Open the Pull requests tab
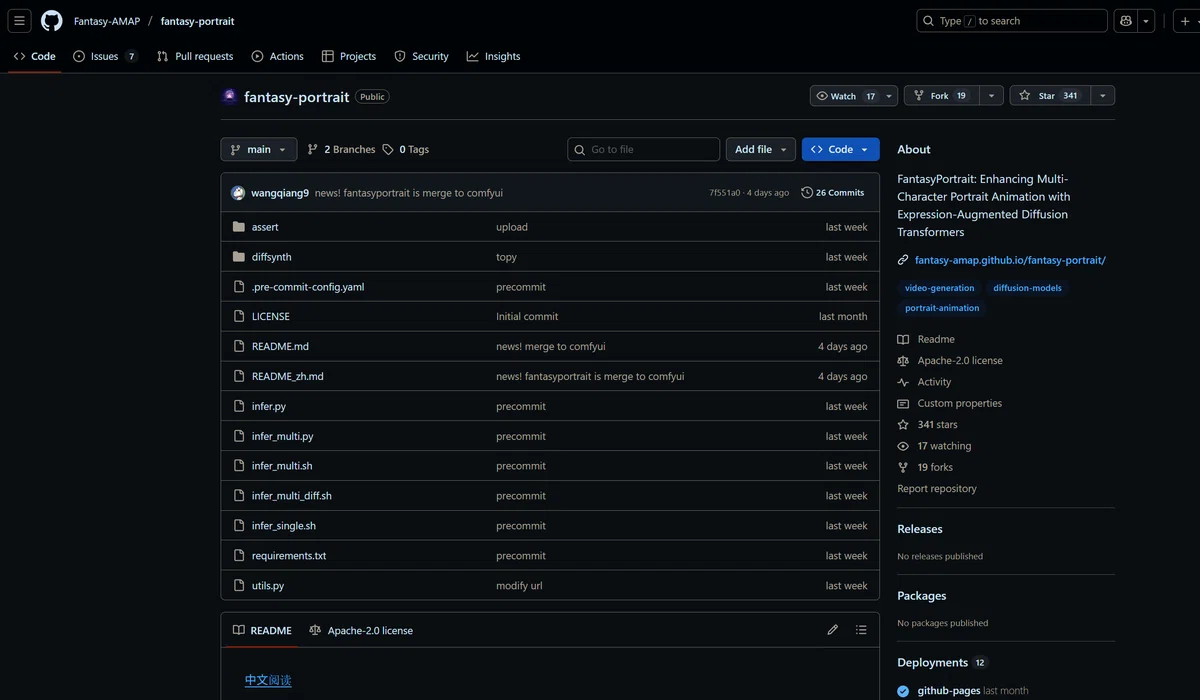The height and width of the screenshot is (700, 1200). (x=195, y=56)
